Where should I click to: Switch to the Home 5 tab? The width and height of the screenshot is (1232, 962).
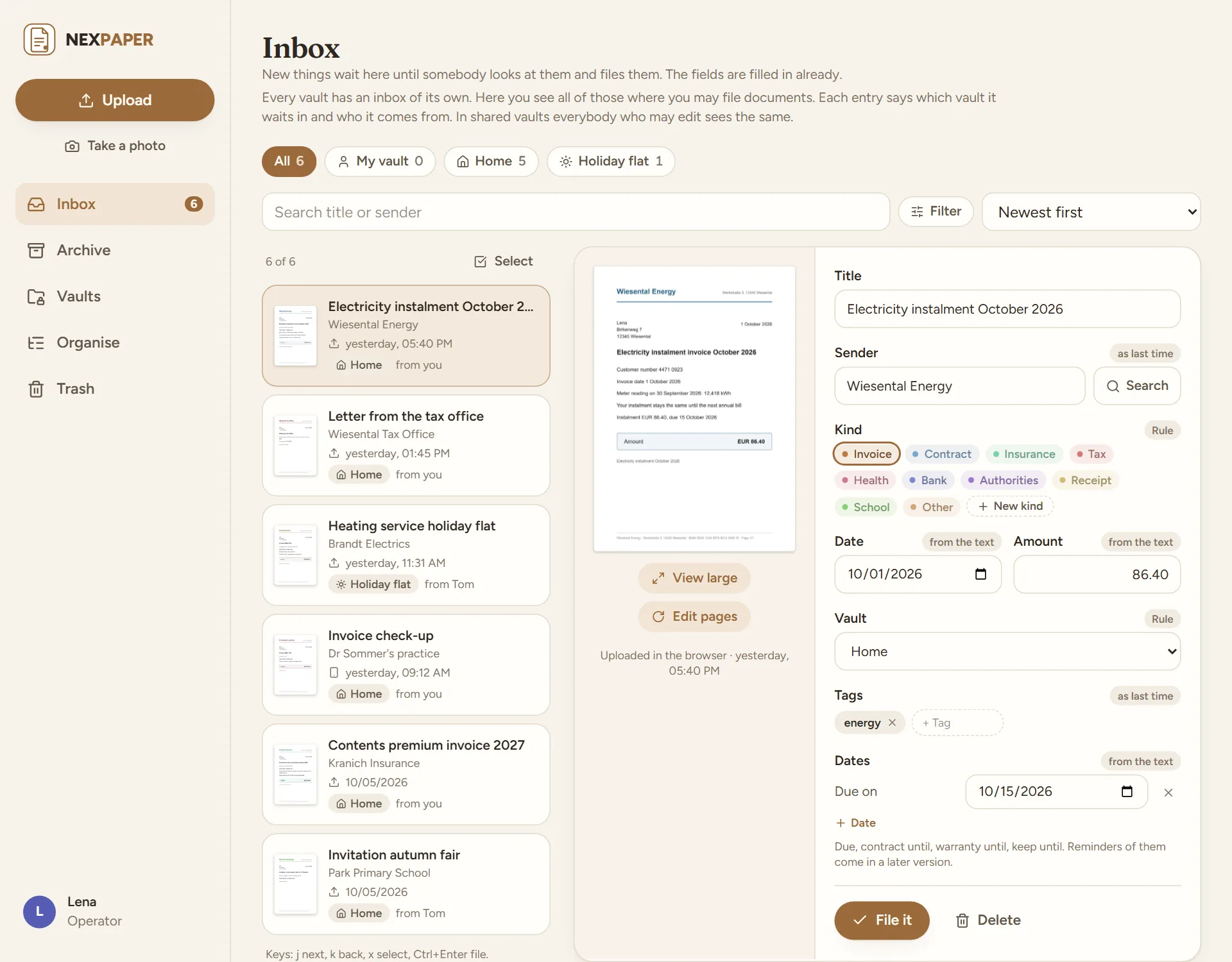click(x=491, y=161)
